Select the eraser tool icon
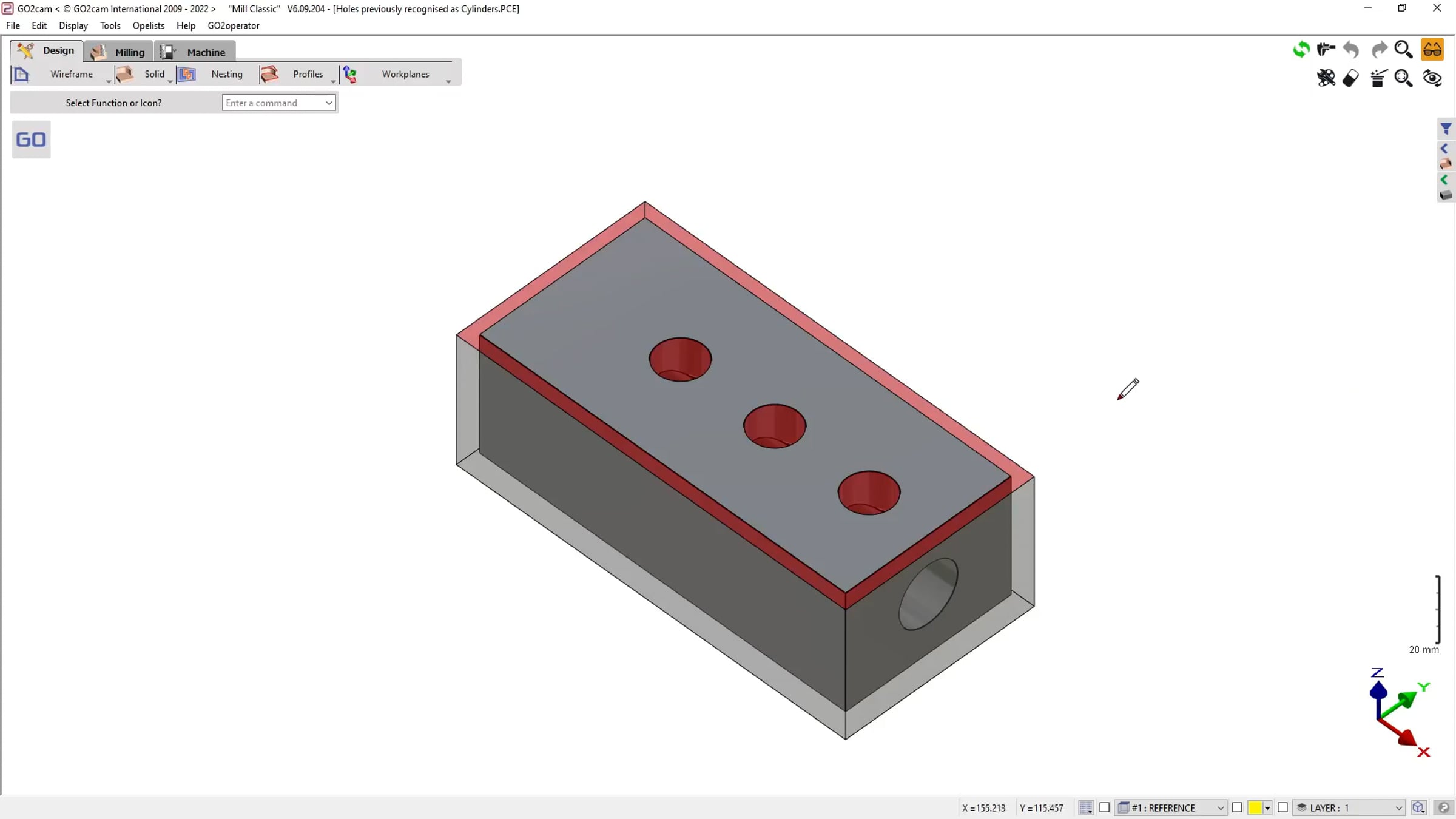Image resolution: width=1456 pixels, height=819 pixels. click(1351, 78)
